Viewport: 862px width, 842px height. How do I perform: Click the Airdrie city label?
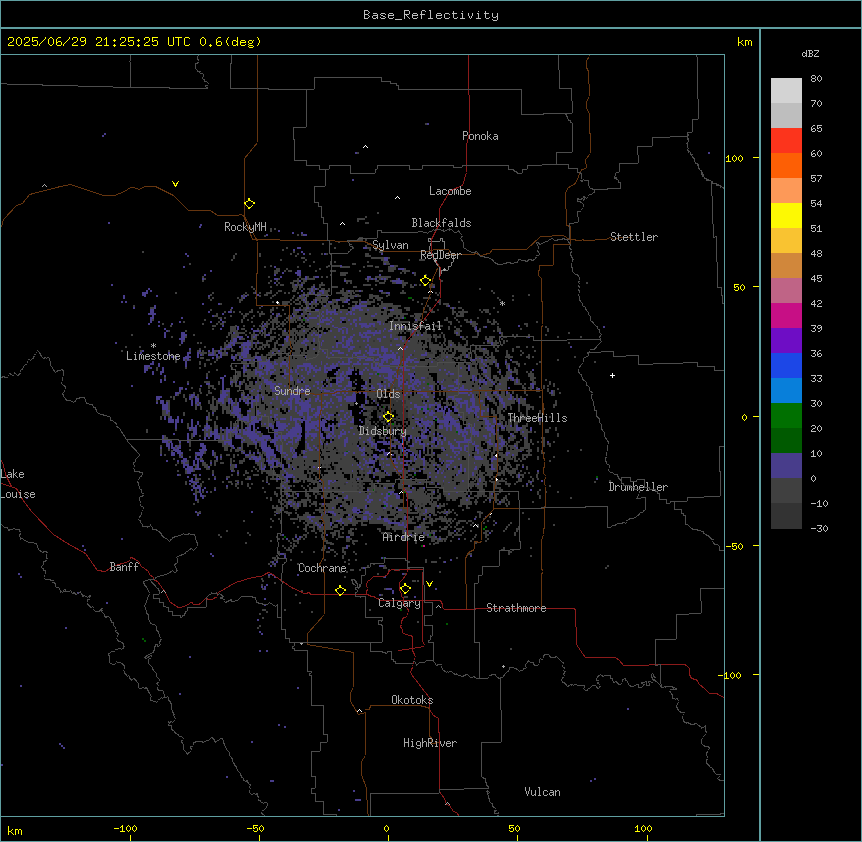pos(404,537)
